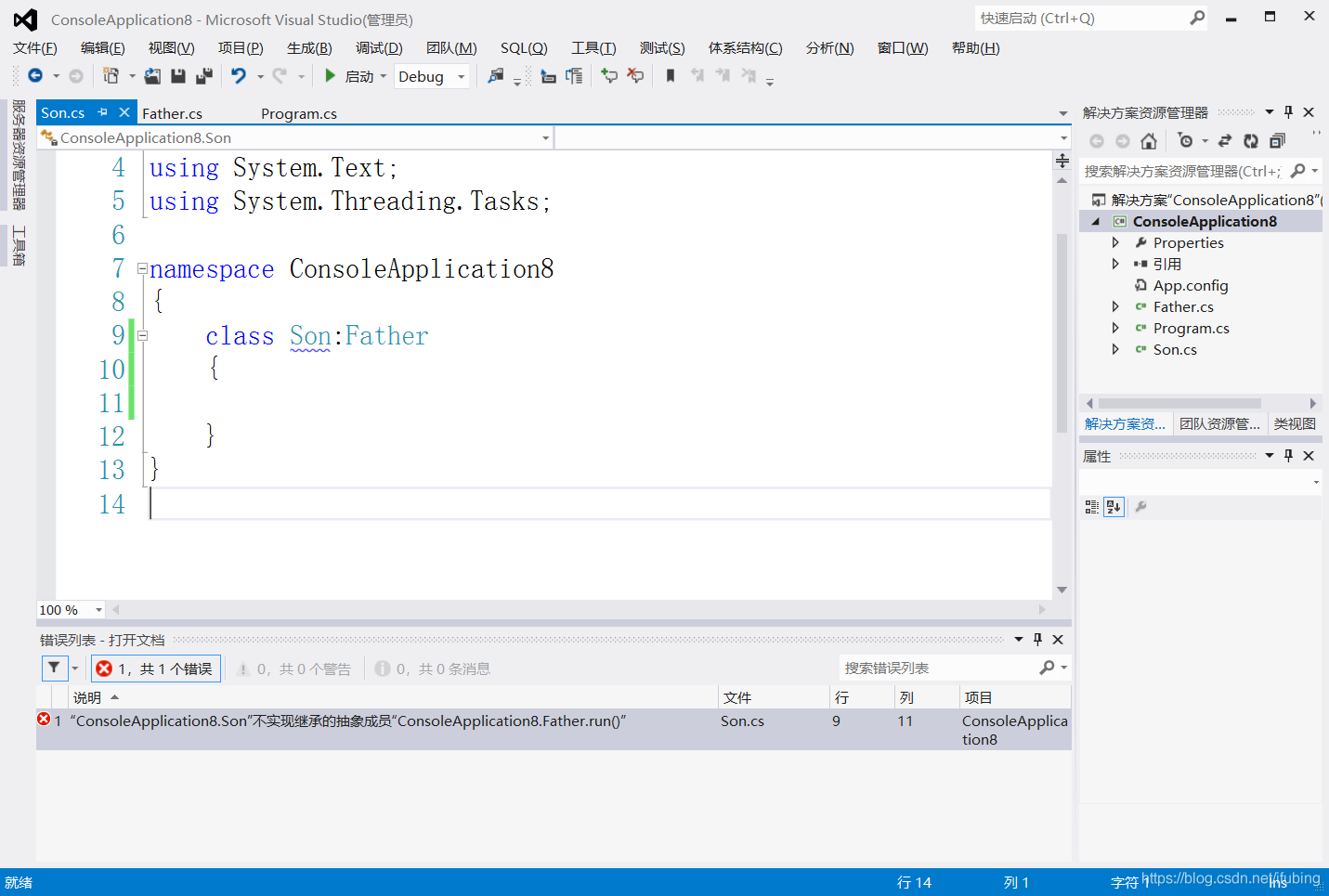Click the wrench Property Pages icon
The image size is (1329, 896).
click(1140, 507)
